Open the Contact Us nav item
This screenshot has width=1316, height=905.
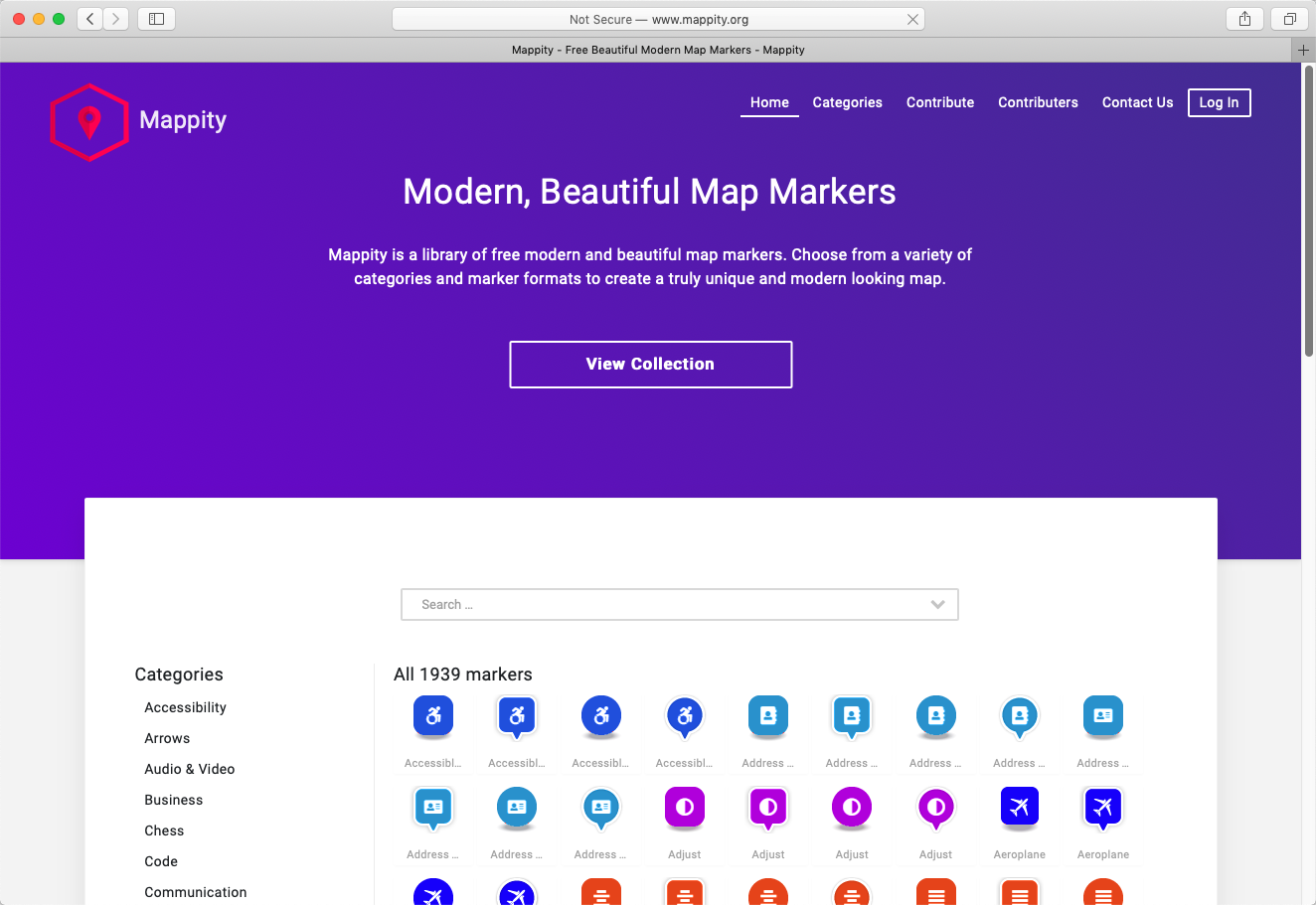(1137, 102)
